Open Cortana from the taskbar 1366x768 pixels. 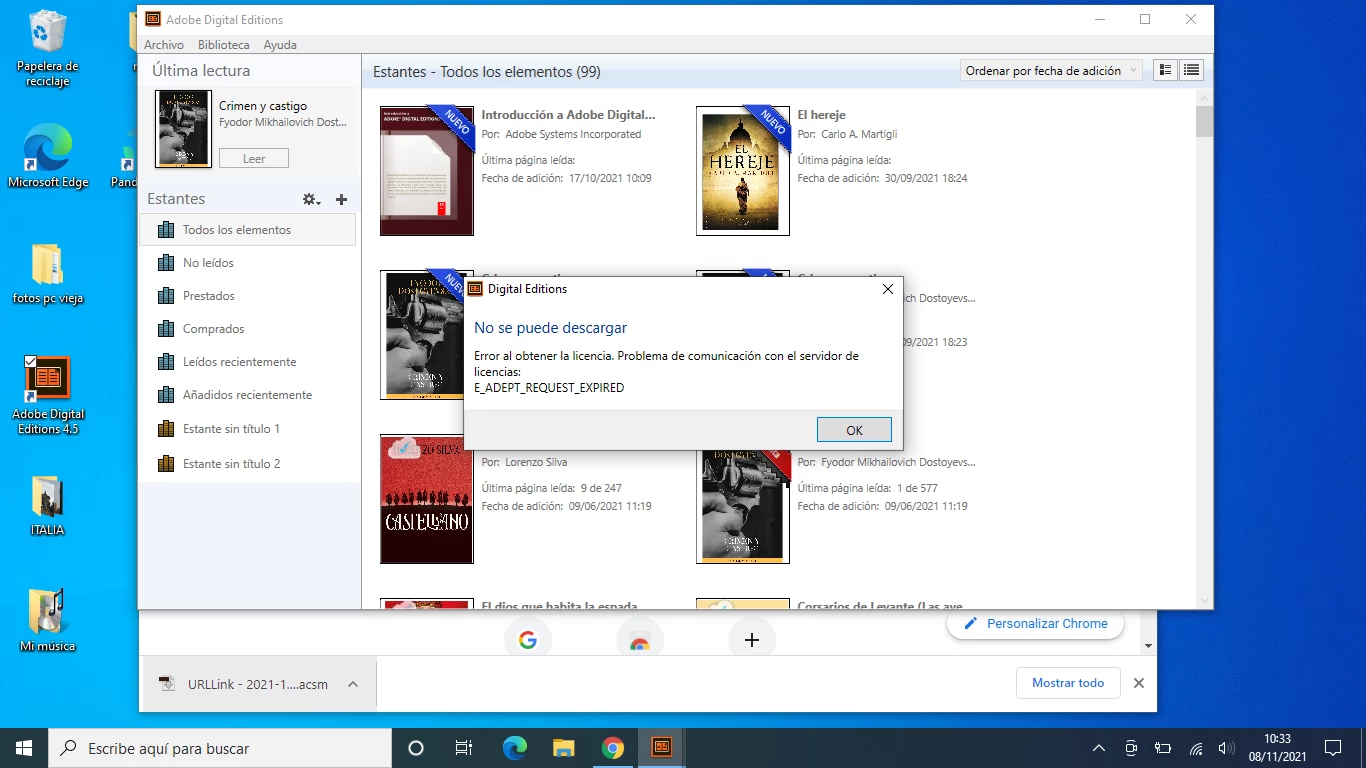coord(416,748)
